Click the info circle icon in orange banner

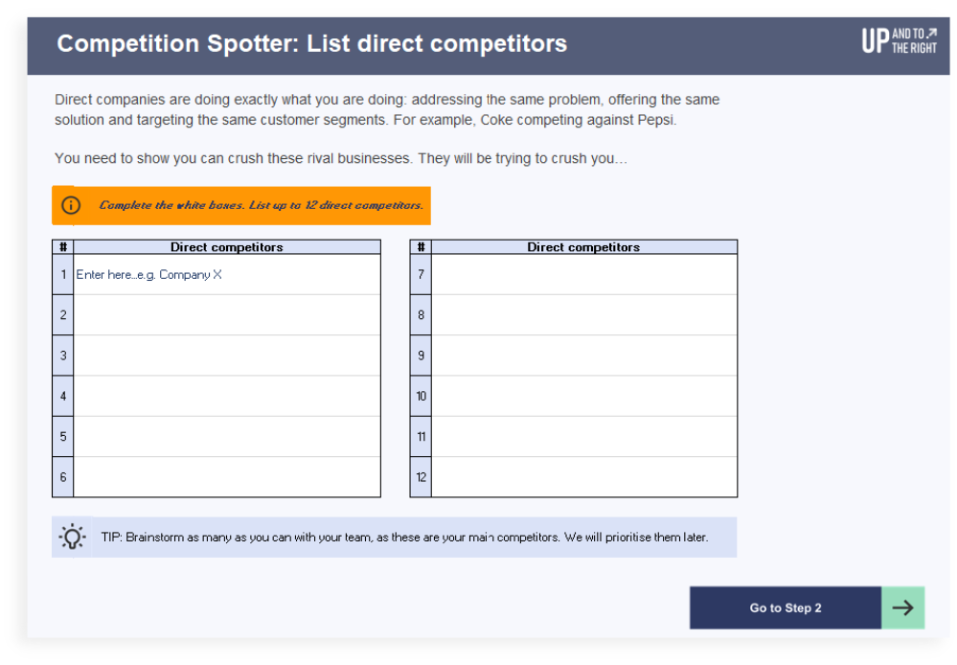click(71, 205)
